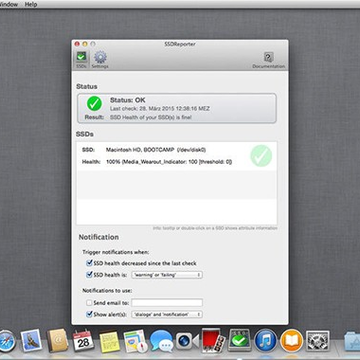Click the info tooltip hint below SSD list
The image size is (360, 360).
click(215, 228)
